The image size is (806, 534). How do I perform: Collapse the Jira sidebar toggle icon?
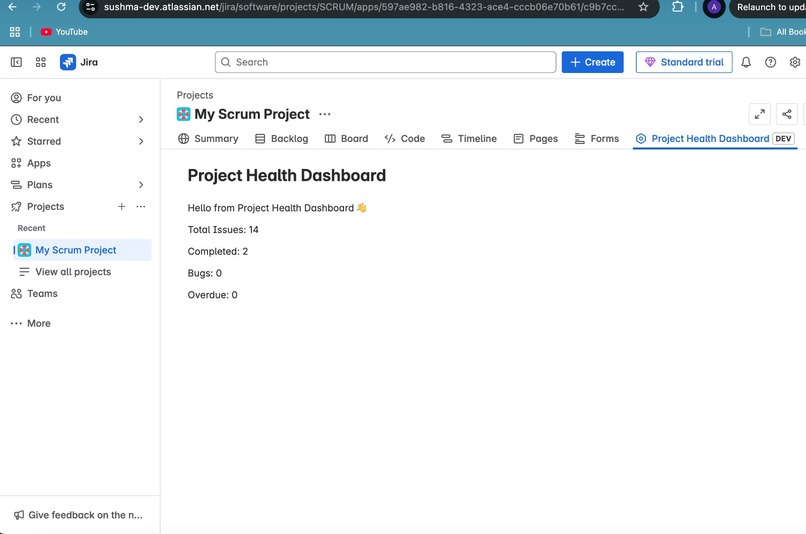click(16, 62)
